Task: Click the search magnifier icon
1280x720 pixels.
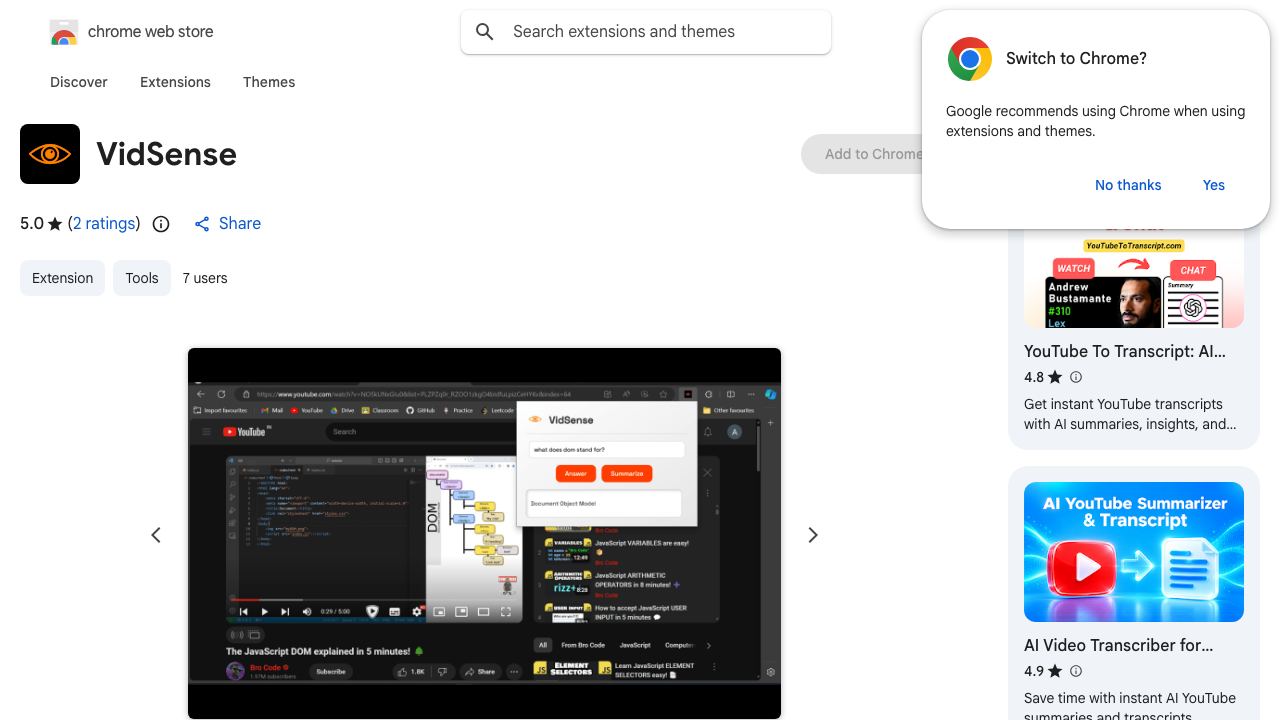Action: tap(485, 32)
